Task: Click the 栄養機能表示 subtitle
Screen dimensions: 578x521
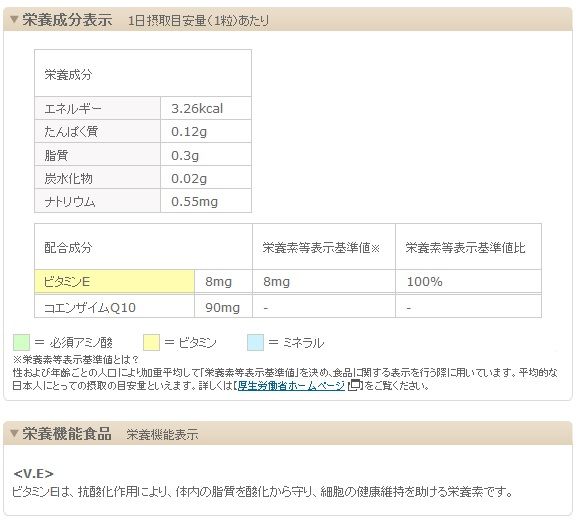Action: 163,434
